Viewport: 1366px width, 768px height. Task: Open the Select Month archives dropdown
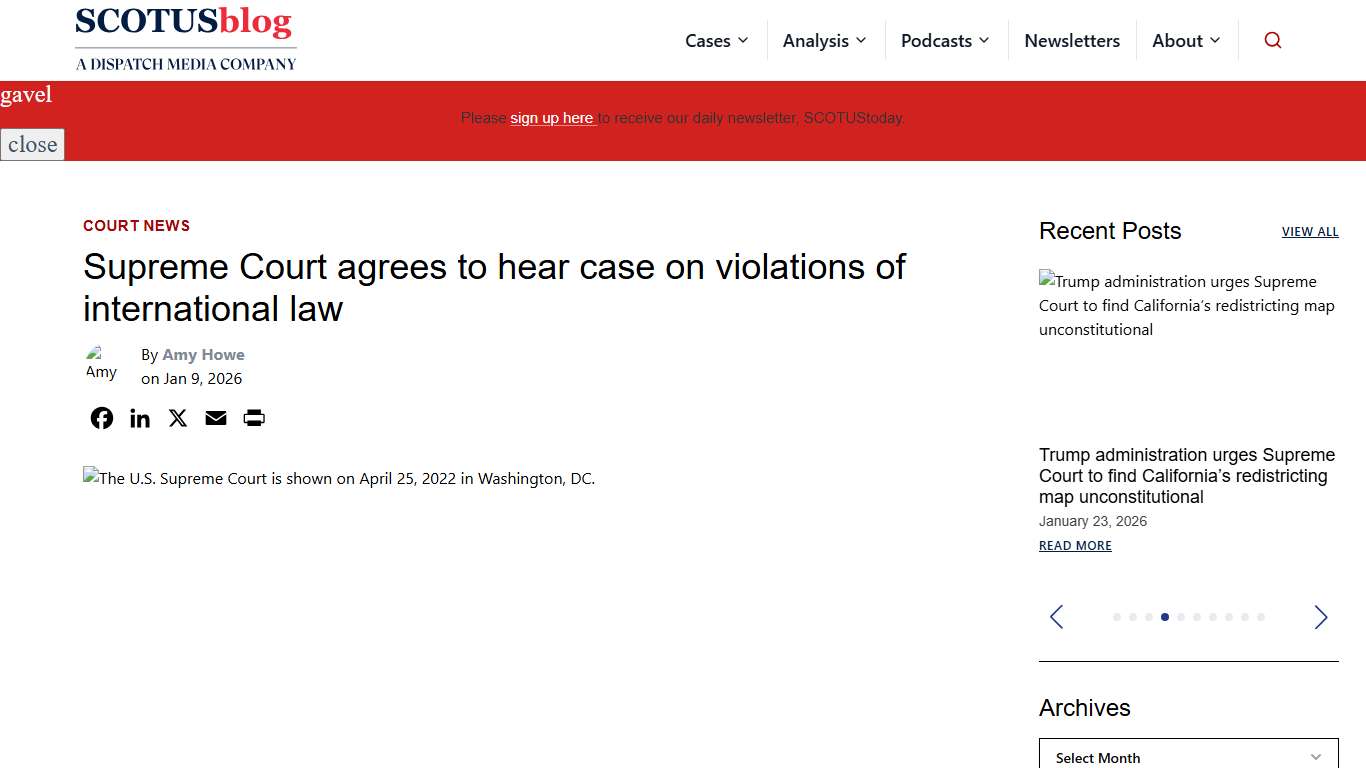click(1188, 756)
